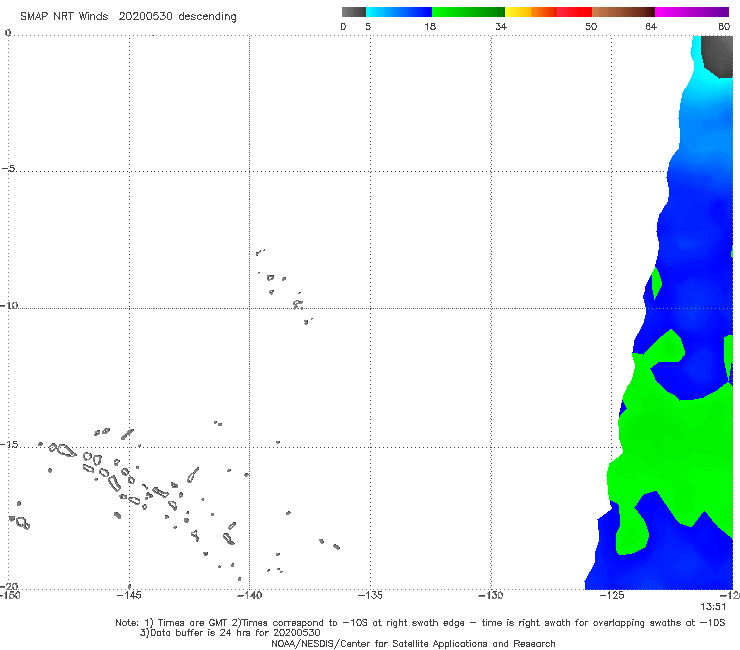Click the swath time "13:51"
The image size is (740, 650).
click(713, 607)
